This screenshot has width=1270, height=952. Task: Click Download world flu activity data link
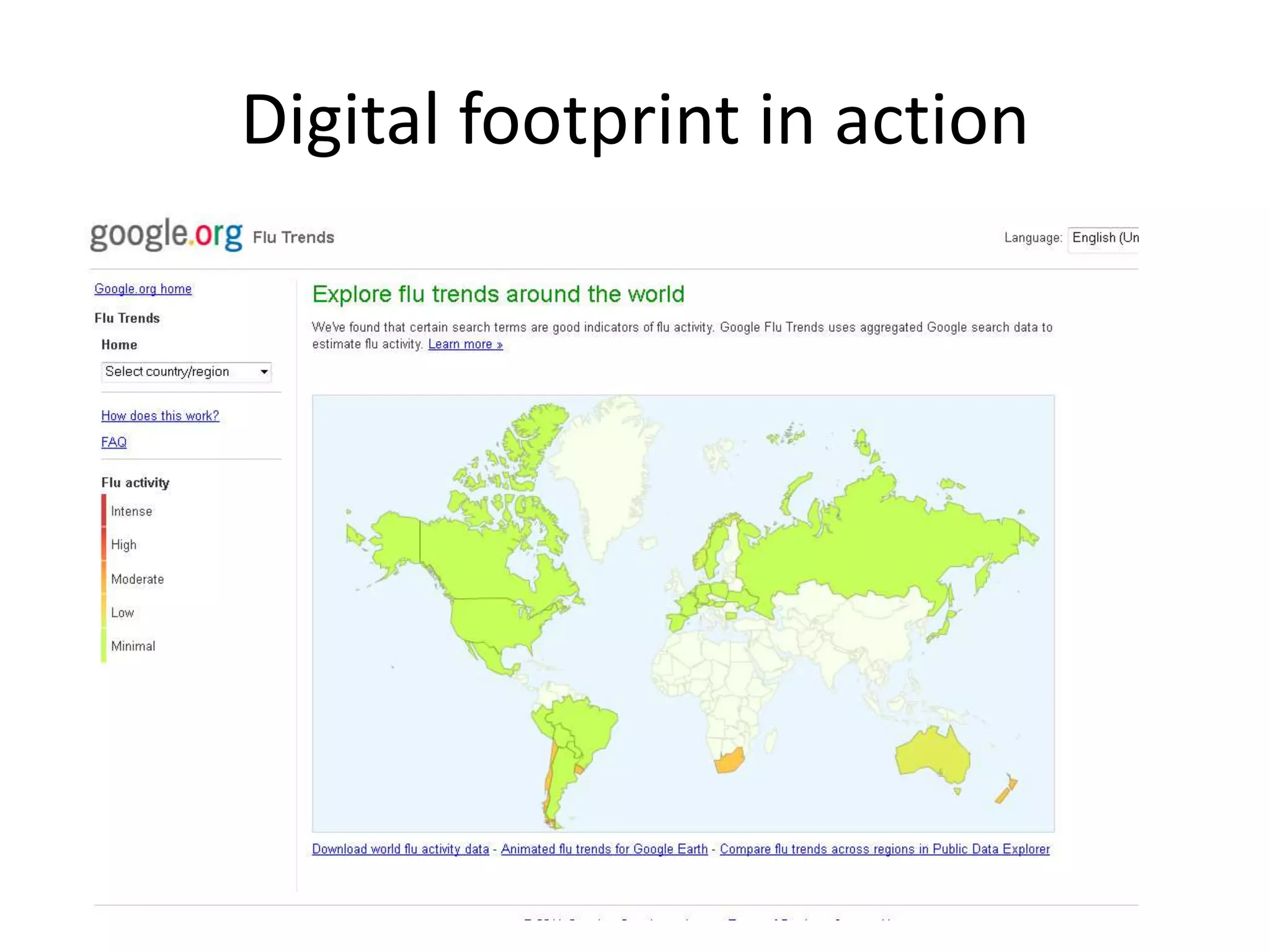coord(401,849)
